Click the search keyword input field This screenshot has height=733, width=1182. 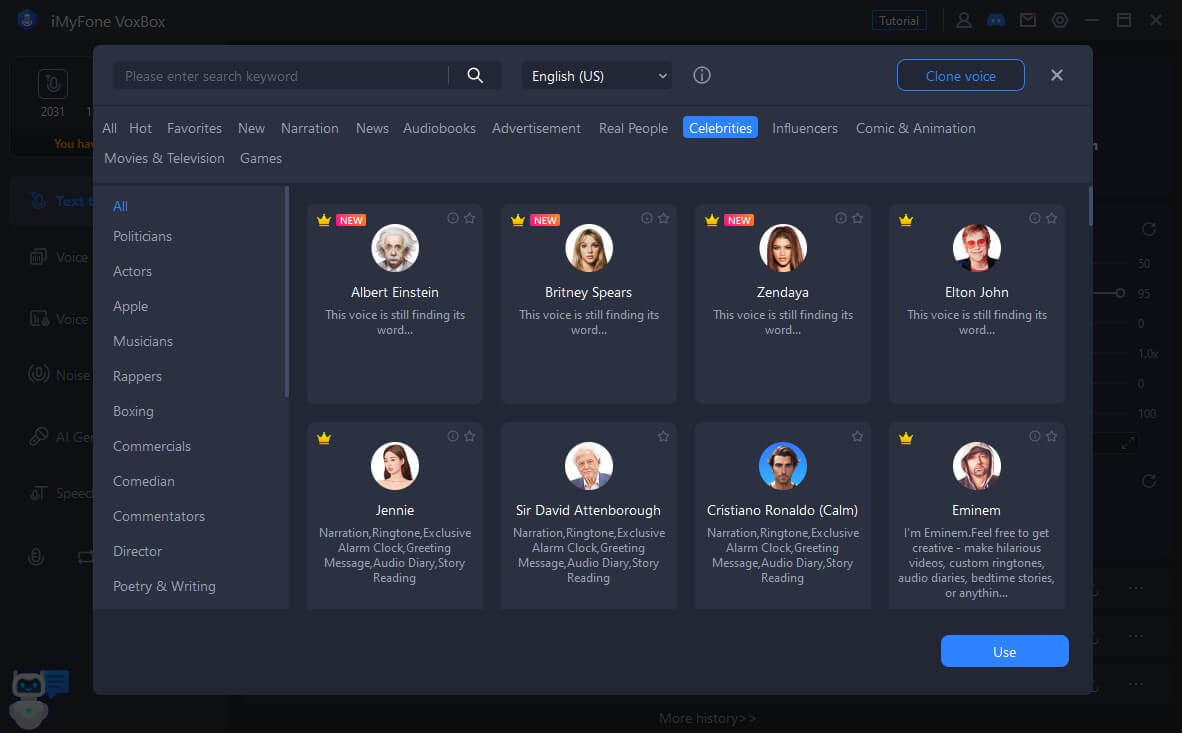(280, 76)
